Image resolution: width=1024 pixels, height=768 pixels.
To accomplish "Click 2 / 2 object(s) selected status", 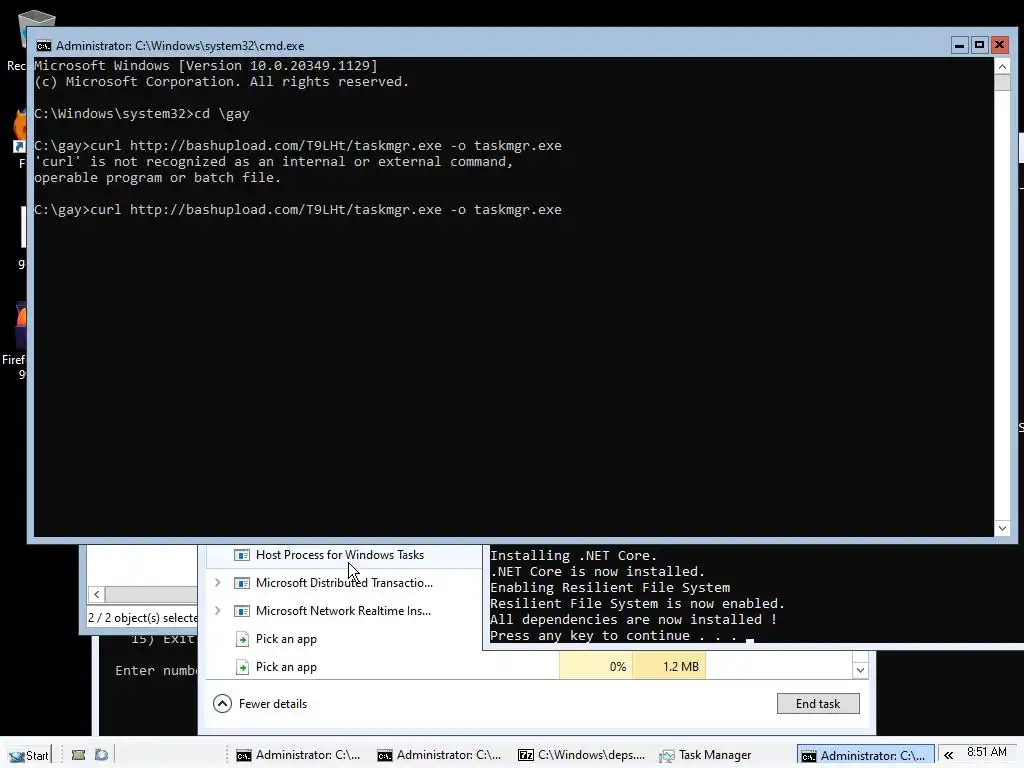I will (x=142, y=618).
